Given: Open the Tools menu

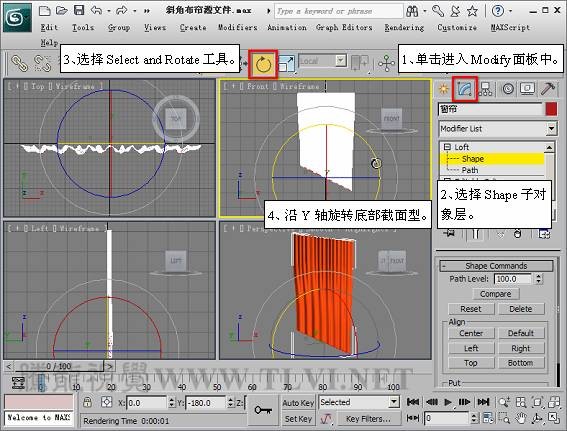Looking at the screenshot, I should (x=83, y=27).
